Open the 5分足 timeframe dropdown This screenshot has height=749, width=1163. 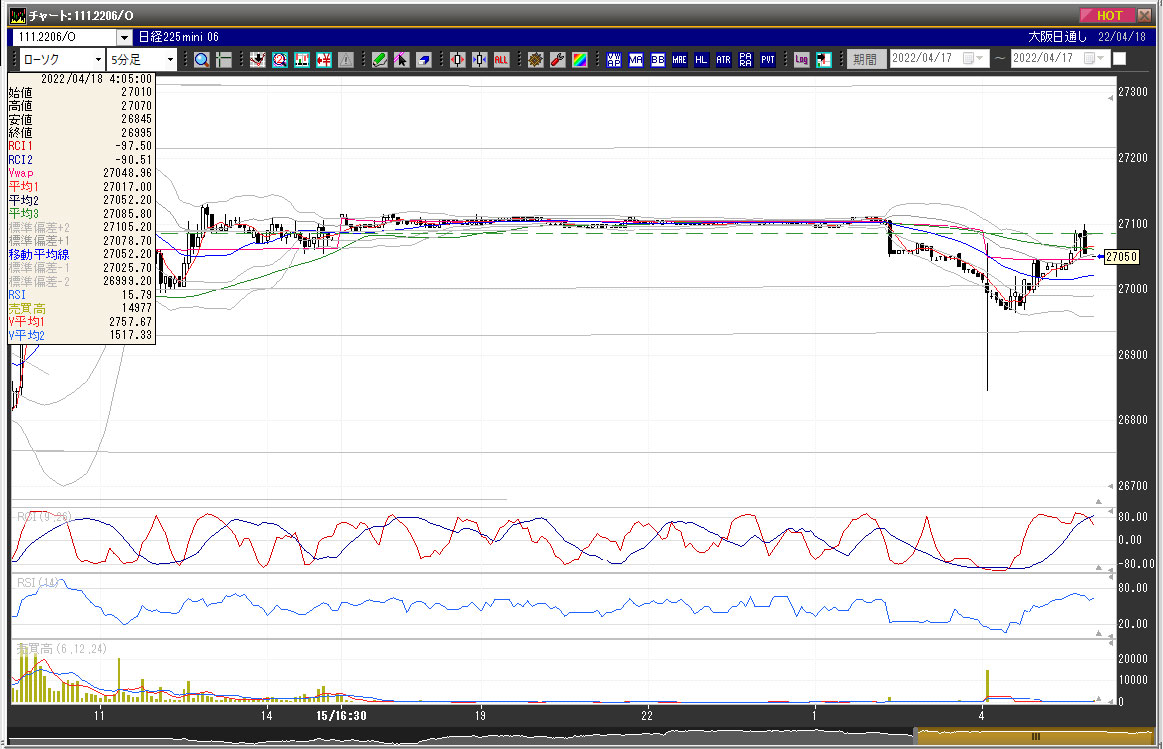(x=170, y=59)
